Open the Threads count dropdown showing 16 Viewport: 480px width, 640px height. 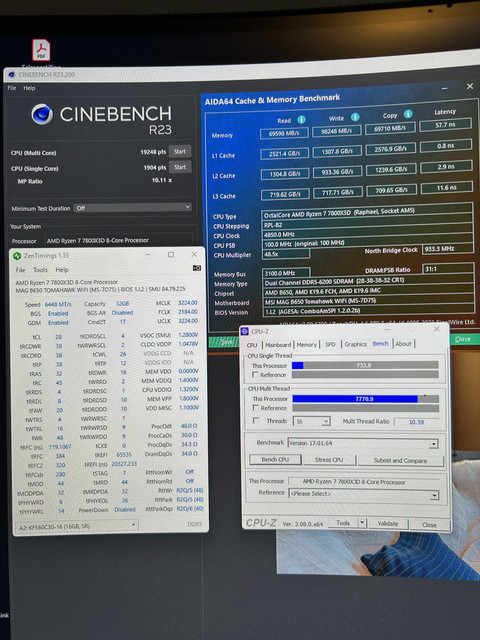click(x=311, y=421)
